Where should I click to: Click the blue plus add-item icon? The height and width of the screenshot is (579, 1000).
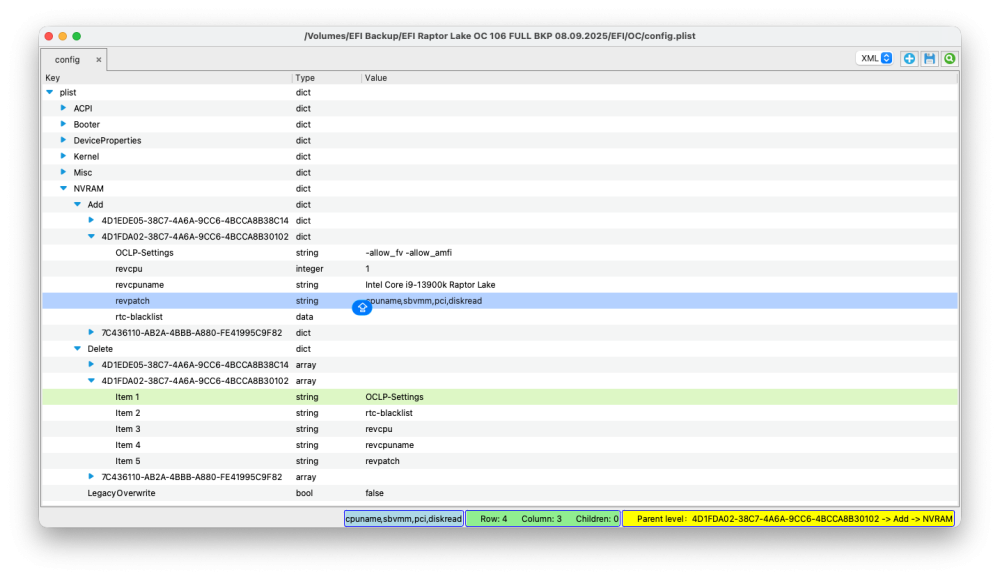909,59
